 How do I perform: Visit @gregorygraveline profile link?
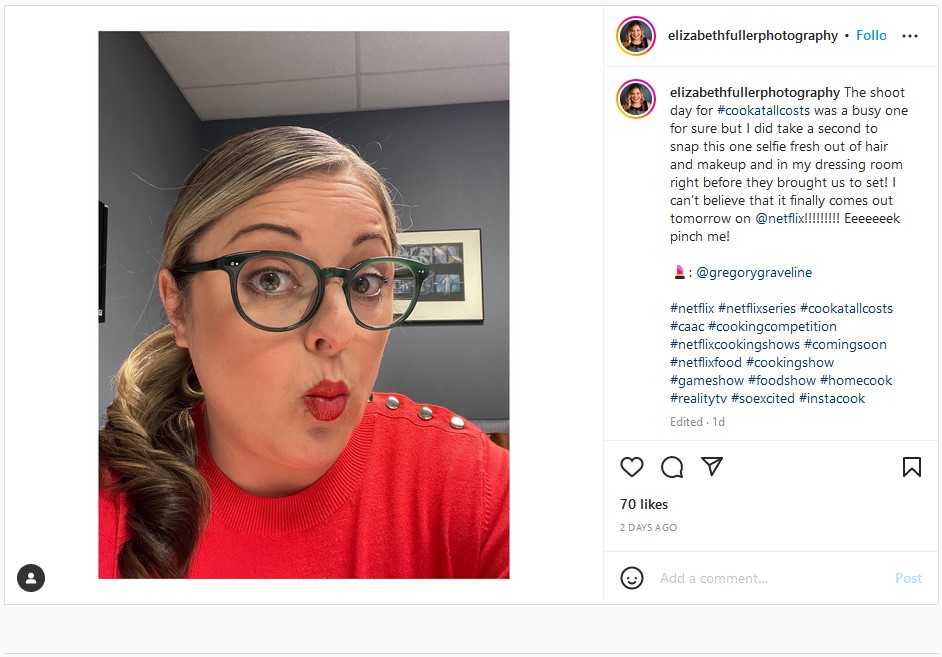tap(754, 273)
